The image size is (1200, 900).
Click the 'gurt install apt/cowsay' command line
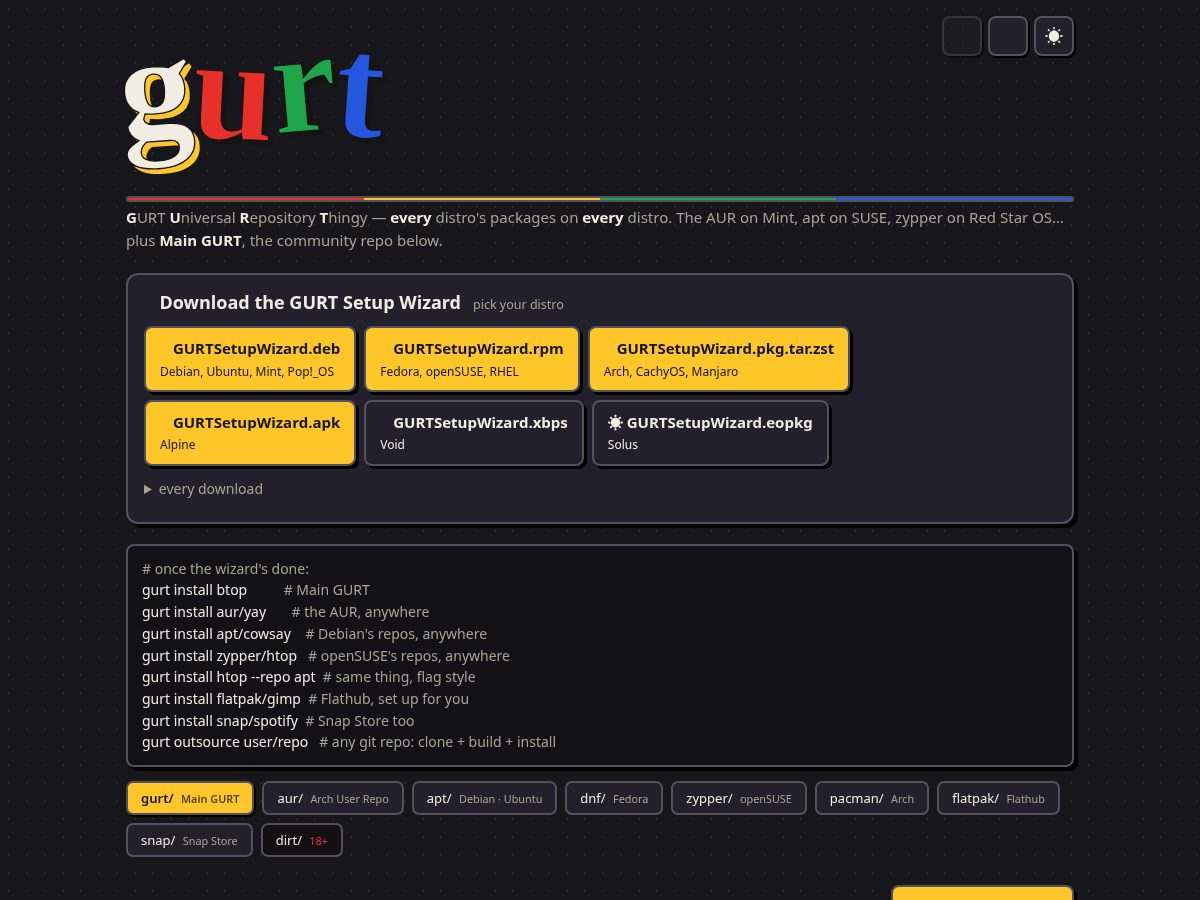[x=315, y=634]
